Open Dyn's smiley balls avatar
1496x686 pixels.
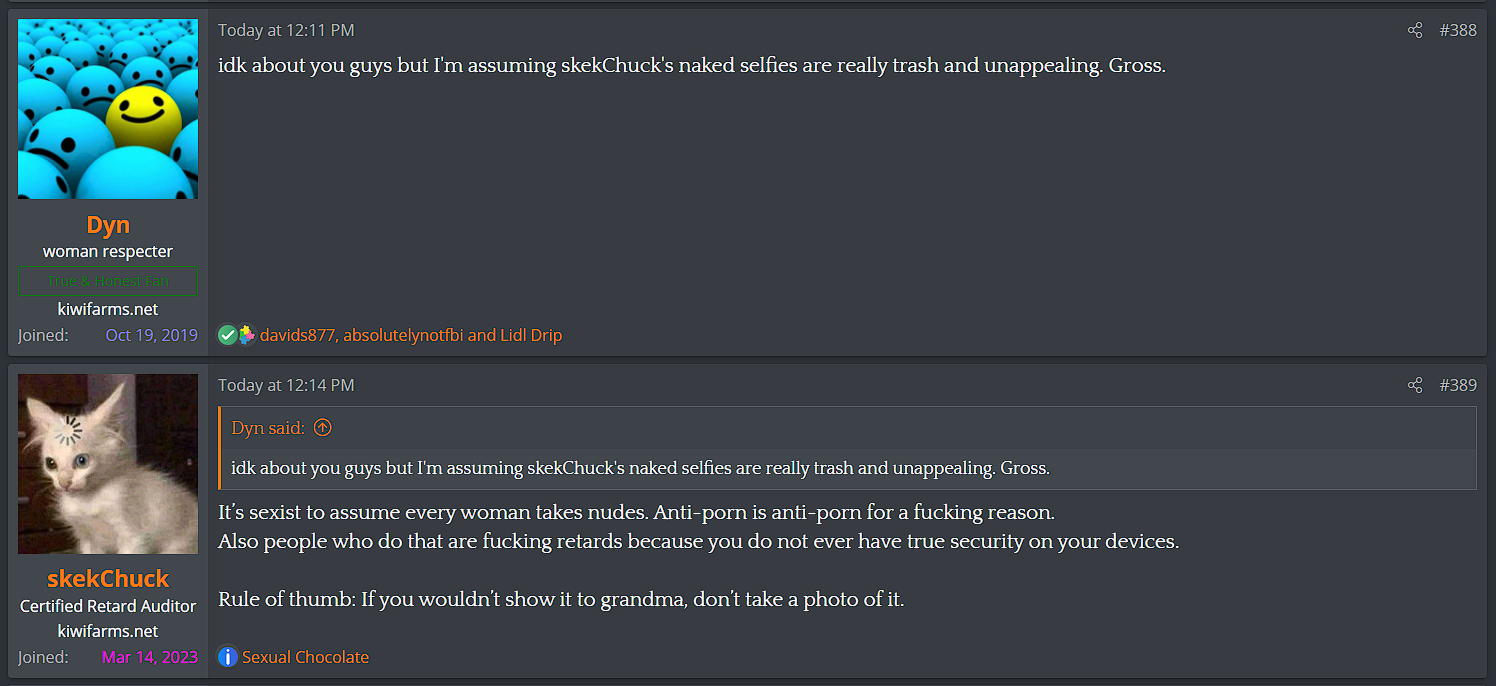pos(108,109)
